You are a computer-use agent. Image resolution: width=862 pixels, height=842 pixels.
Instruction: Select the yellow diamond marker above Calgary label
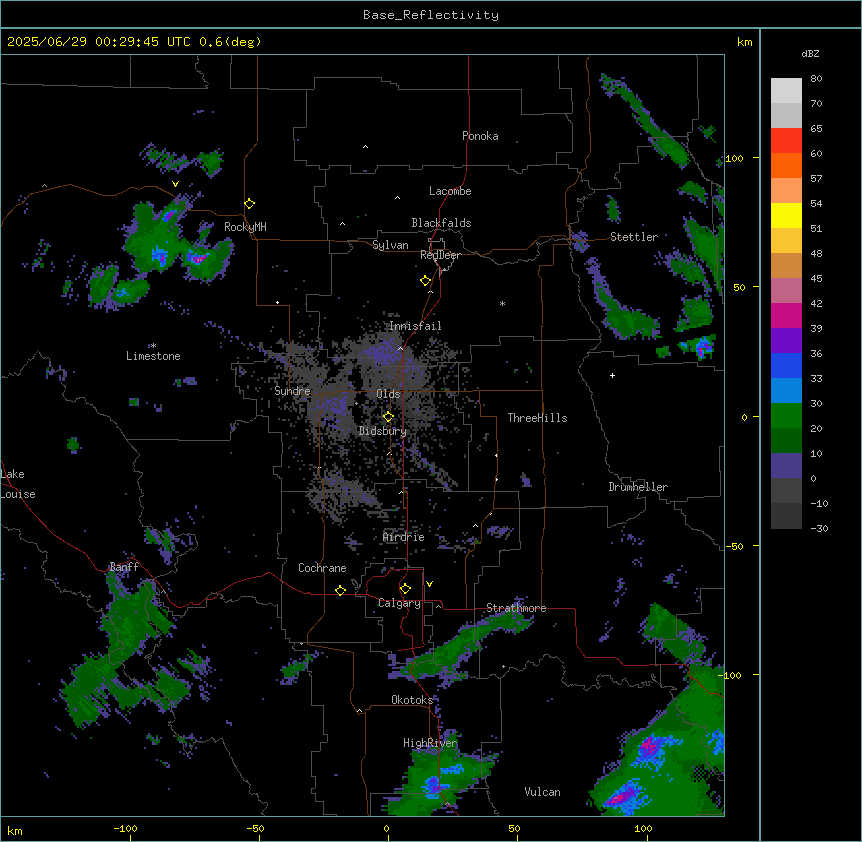pyautogui.click(x=405, y=589)
